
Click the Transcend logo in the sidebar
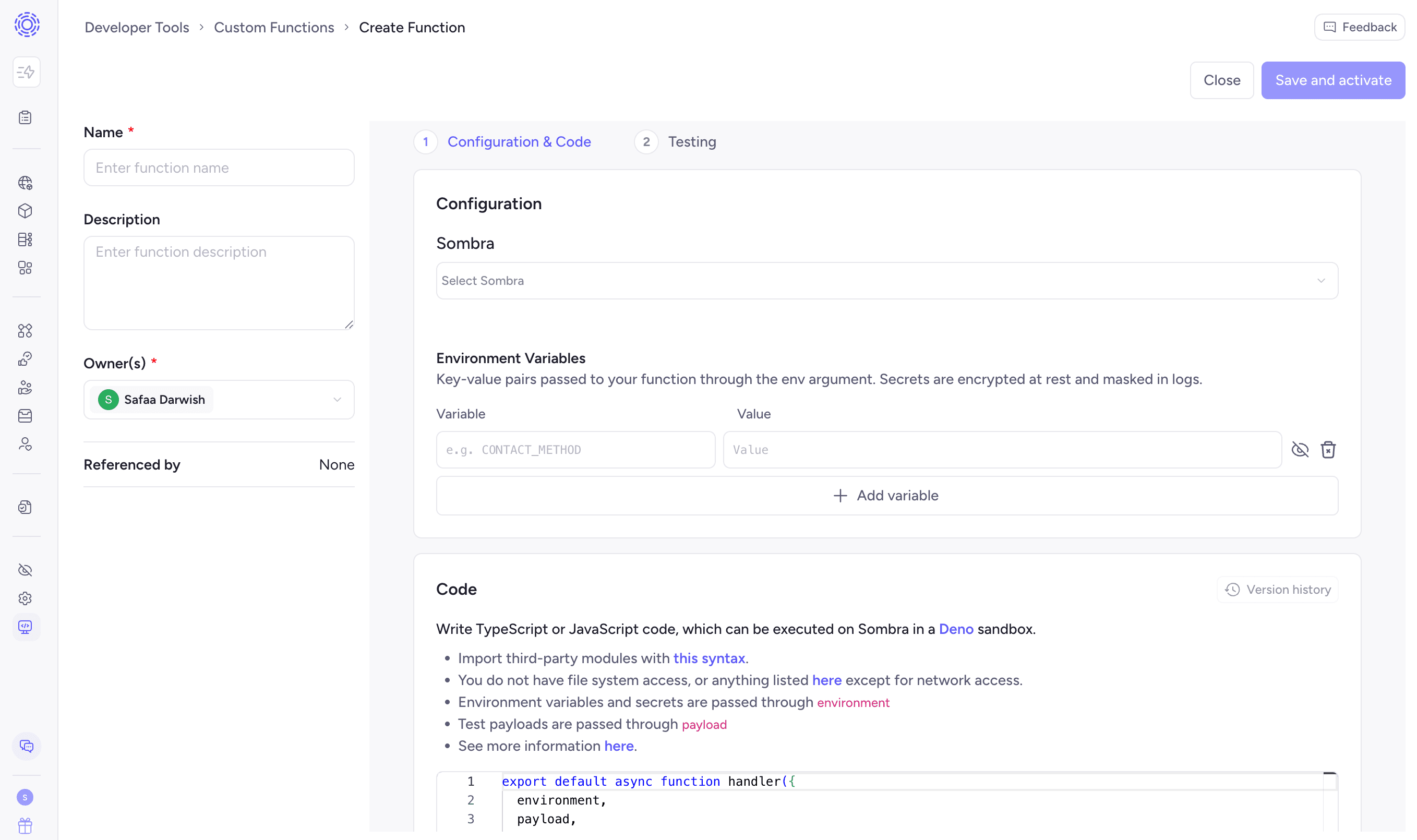27,25
